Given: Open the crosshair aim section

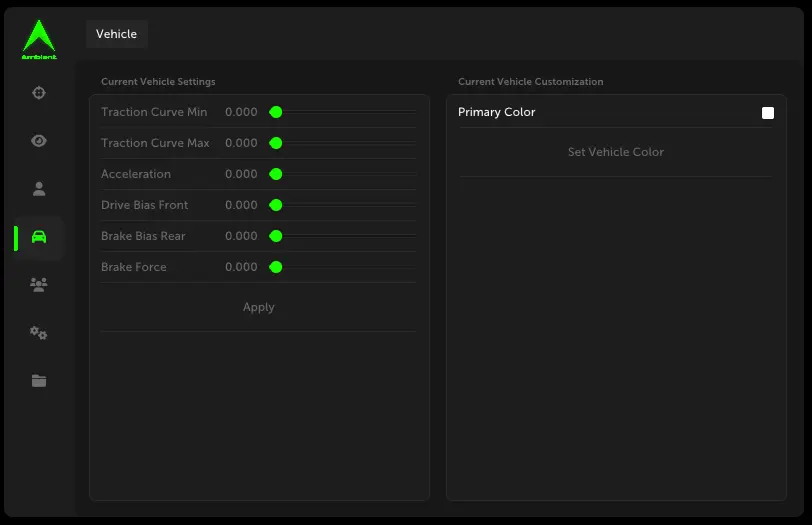Looking at the screenshot, I should tap(39, 93).
